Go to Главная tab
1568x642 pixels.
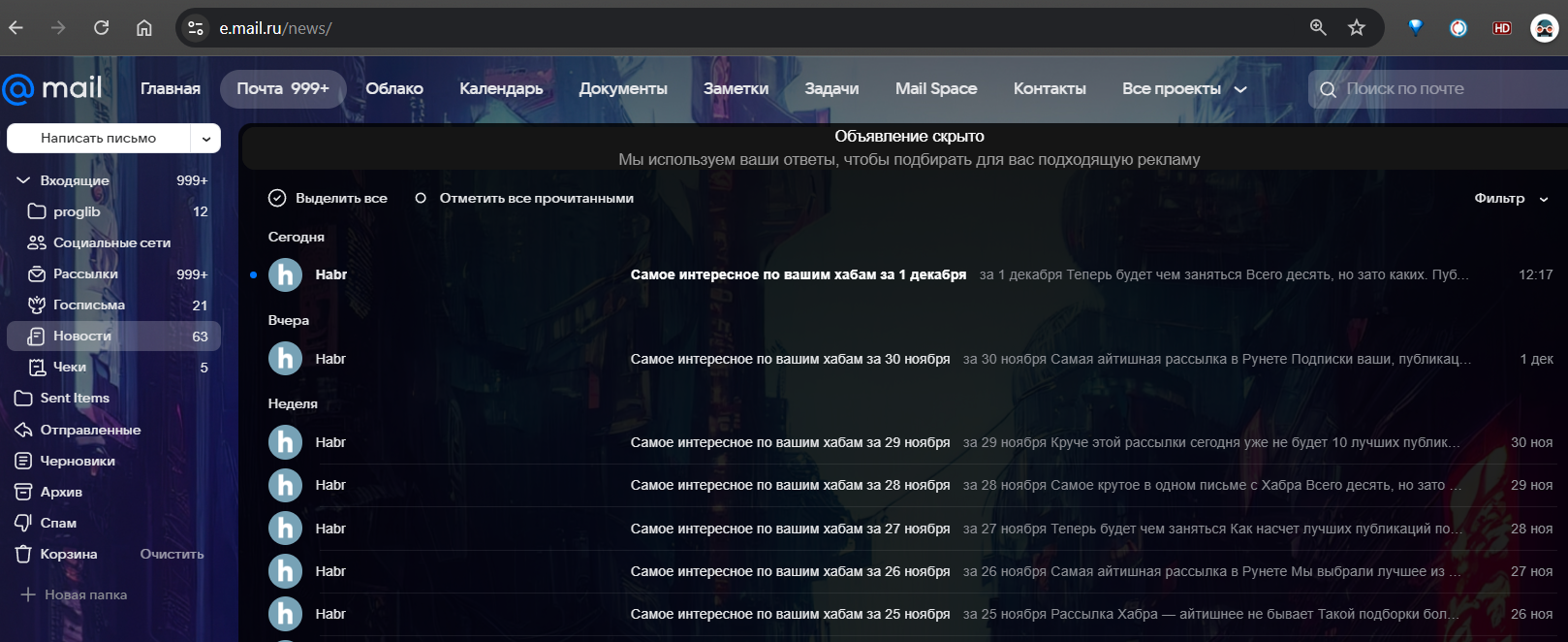pos(171,88)
